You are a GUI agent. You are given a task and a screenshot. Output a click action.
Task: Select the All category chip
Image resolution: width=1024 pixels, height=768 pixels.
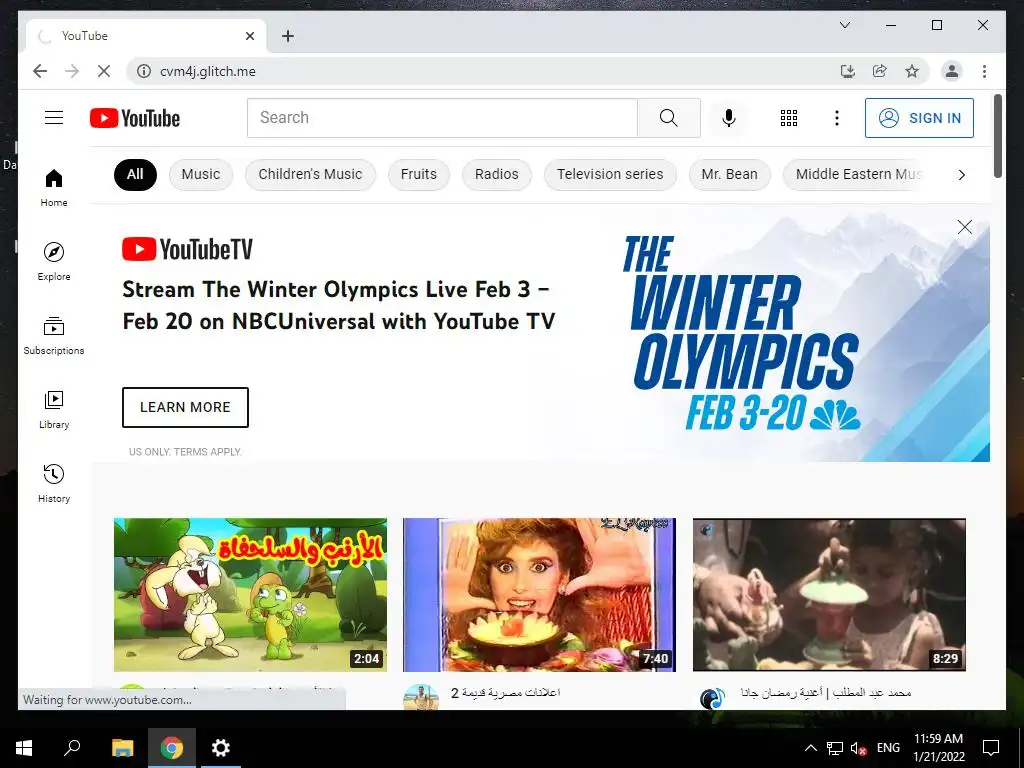coord(135,174)
